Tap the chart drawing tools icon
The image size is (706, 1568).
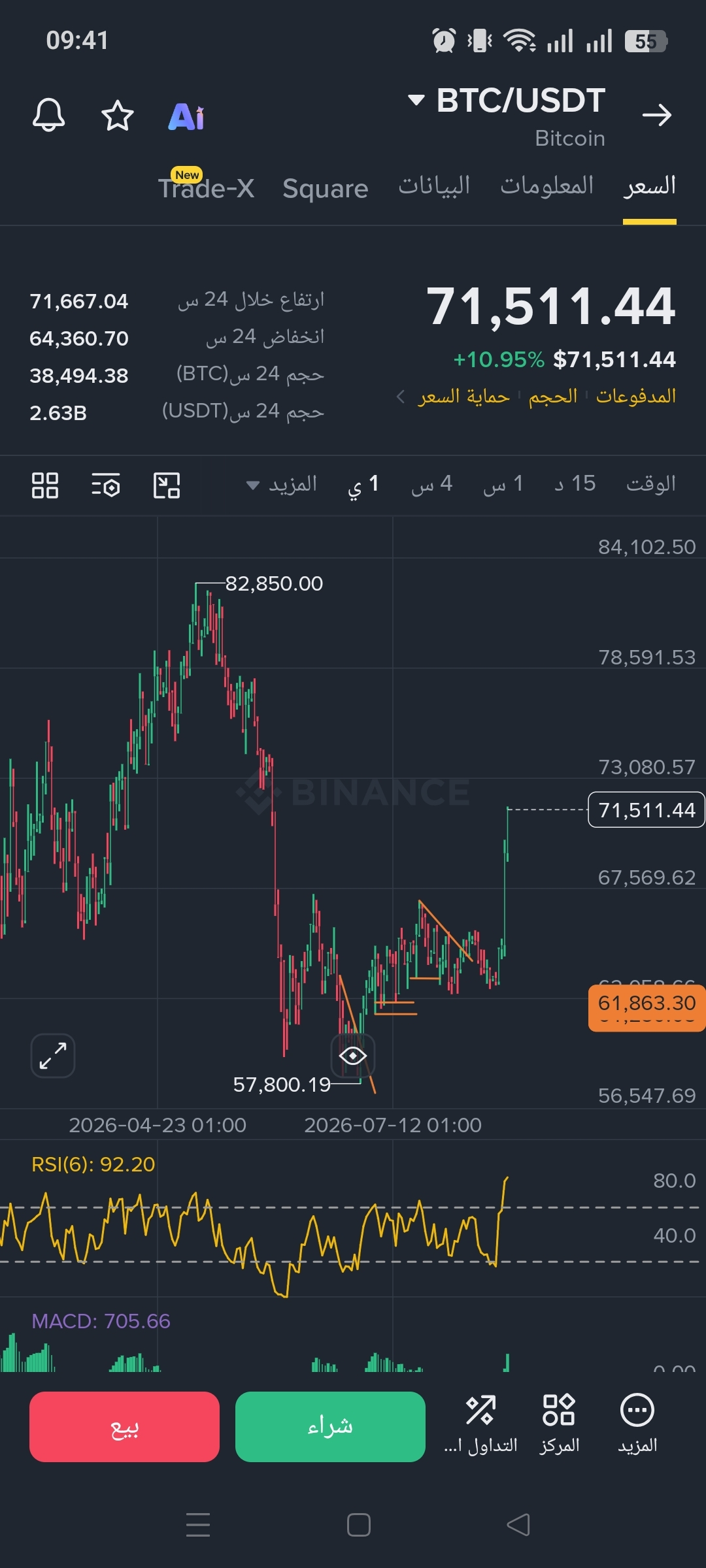pos(167,485)
